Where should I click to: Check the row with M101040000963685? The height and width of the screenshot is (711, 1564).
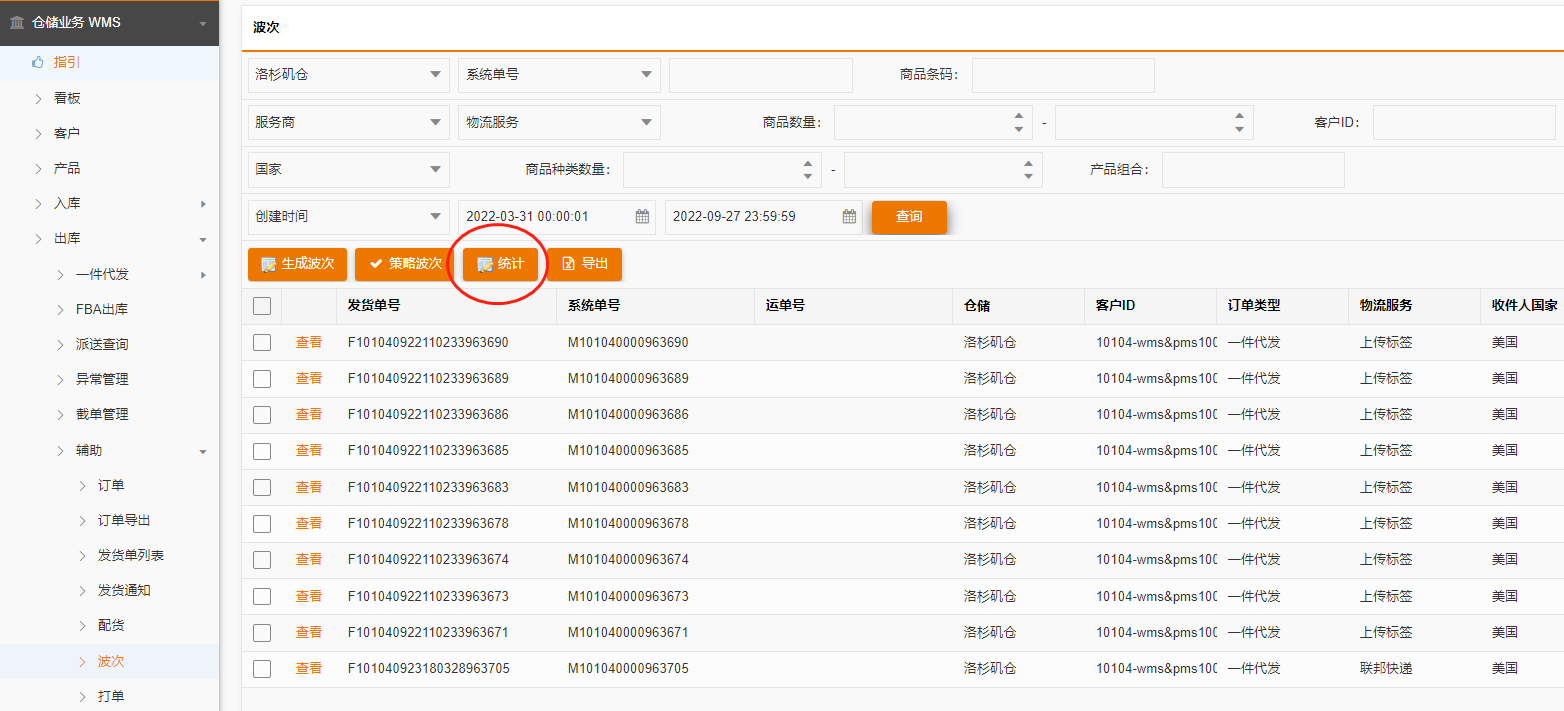(262, 451)
